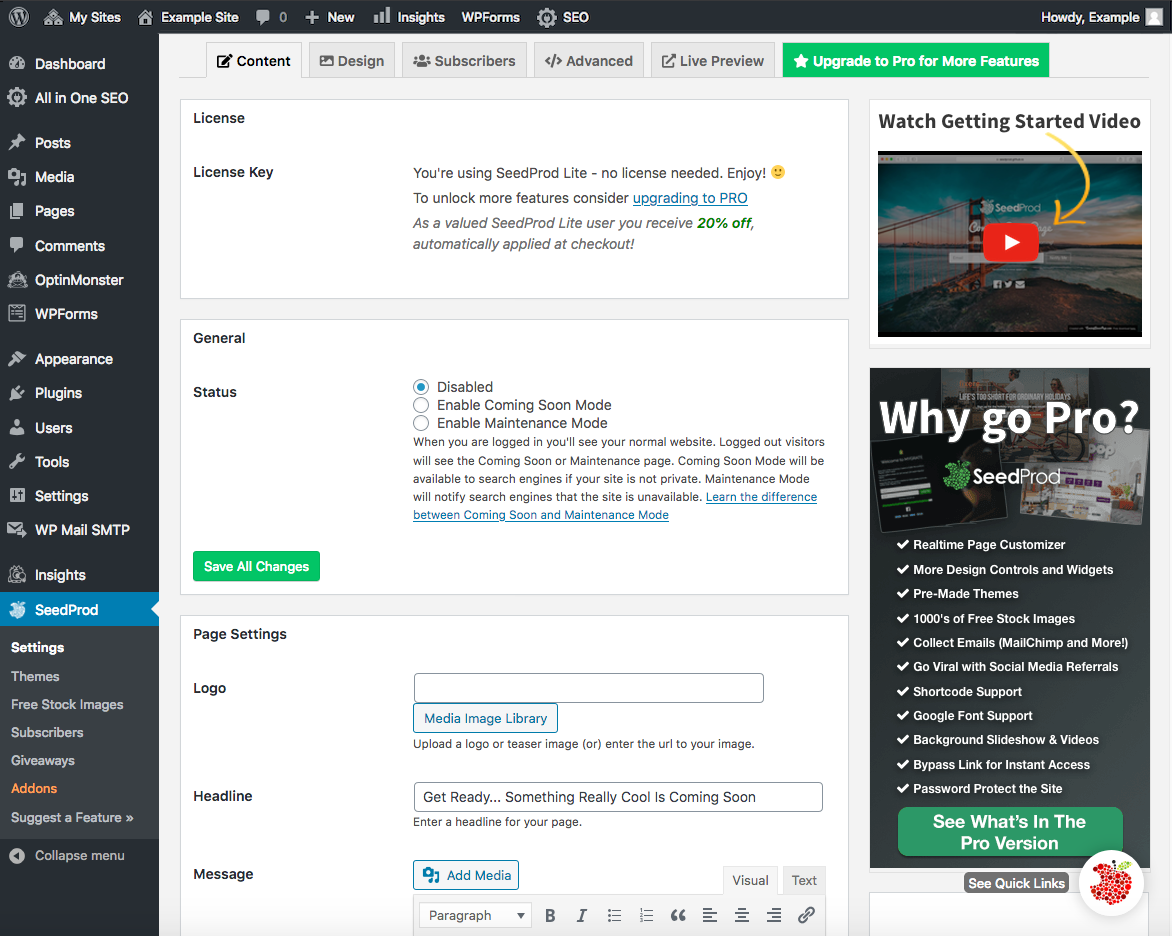Screen dimensions: 1172x936
Task: Follow the upgrading to PRO link
Action: pyautogui.click(x=690, y=198)
